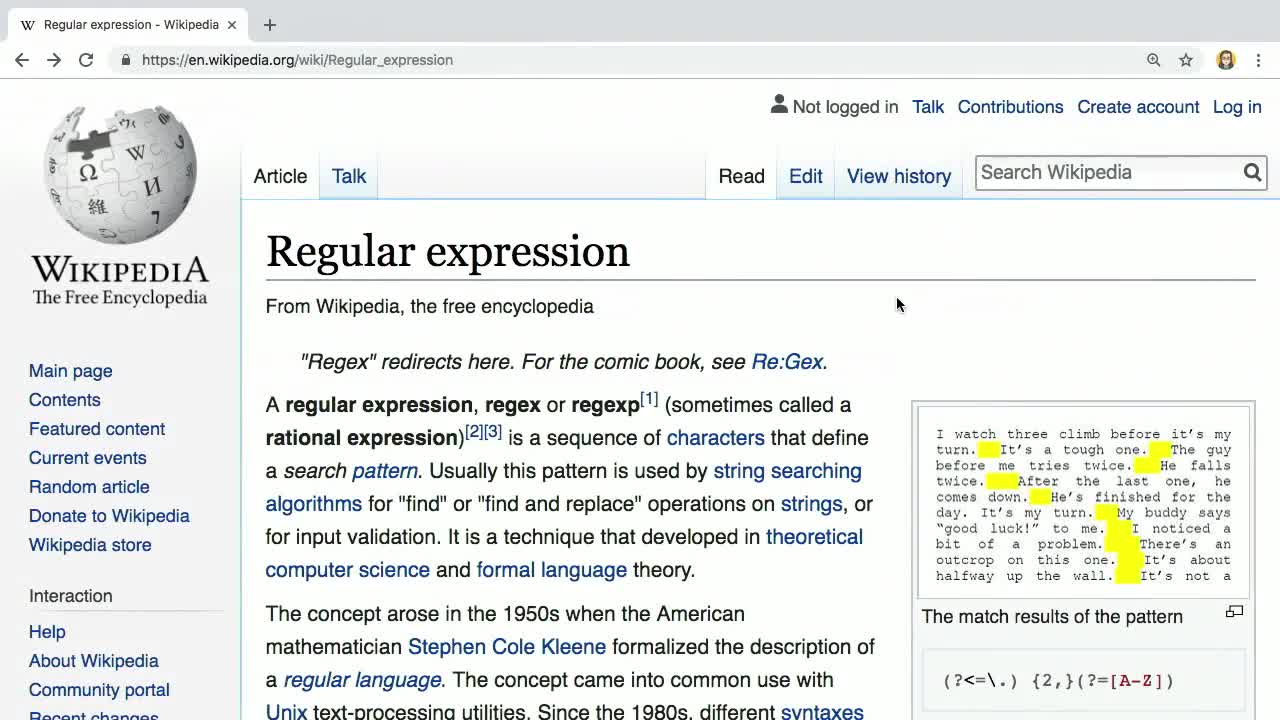1280x720 pixels.
Task: Follow the Stephen Cole Kleene link
Action: pos(506,647)
